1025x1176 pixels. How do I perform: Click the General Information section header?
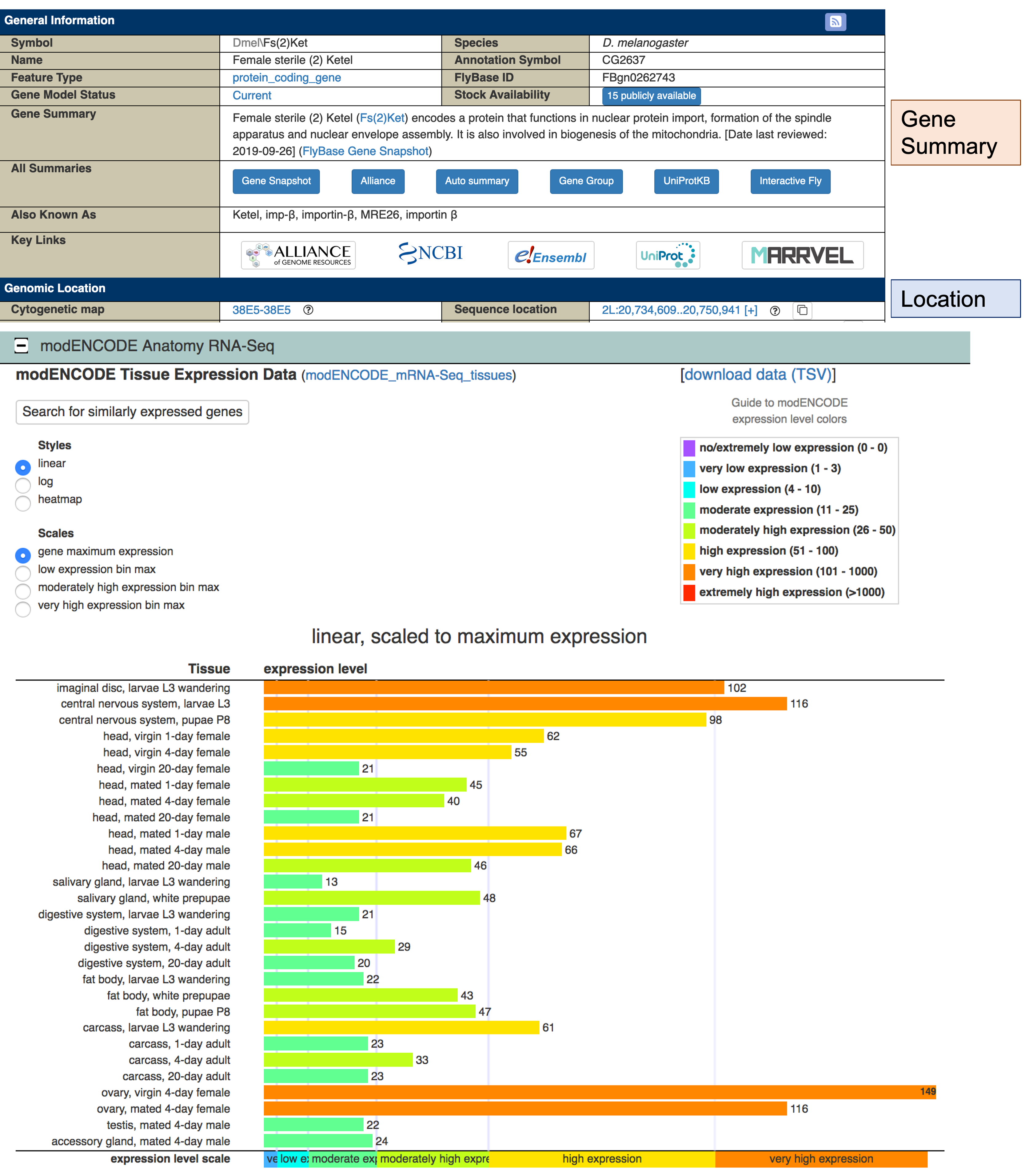click(442, 22)
